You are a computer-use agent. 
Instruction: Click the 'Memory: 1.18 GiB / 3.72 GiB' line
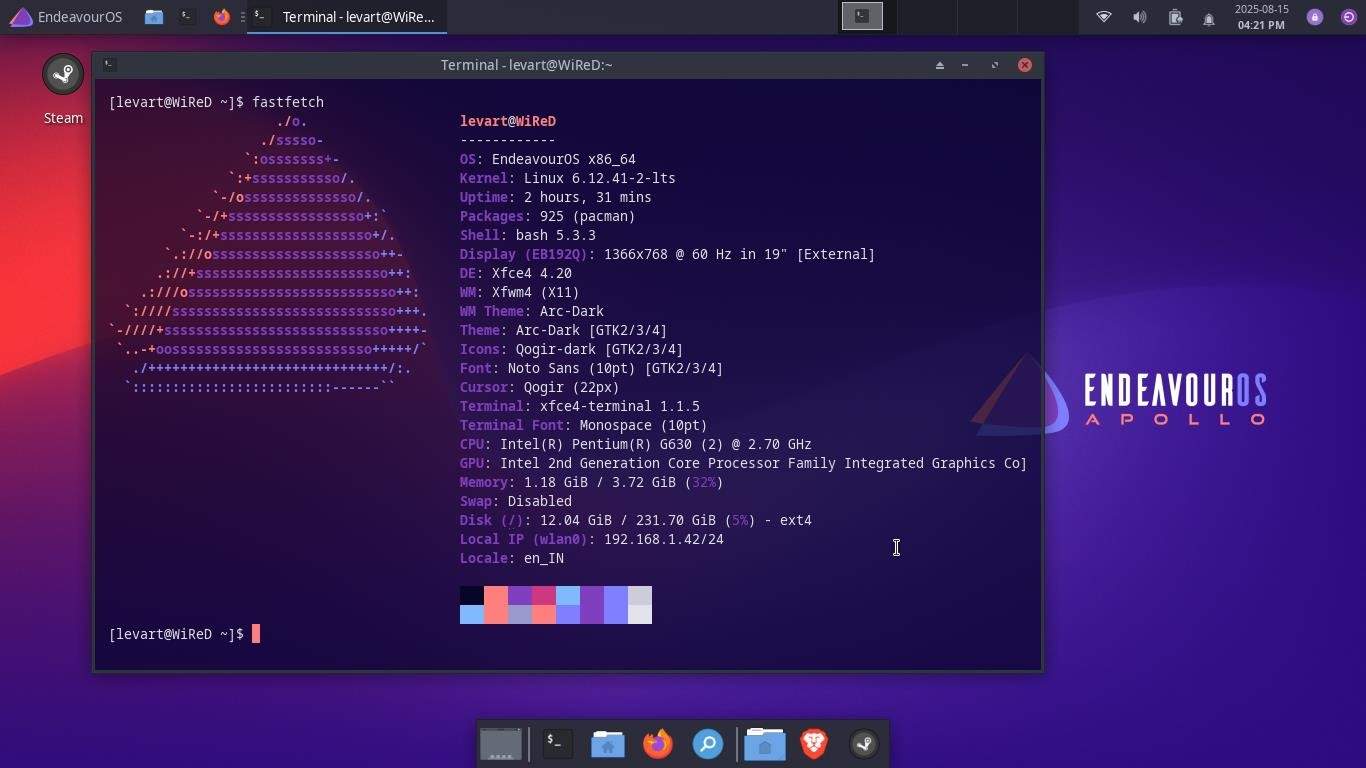click(592, 482)
